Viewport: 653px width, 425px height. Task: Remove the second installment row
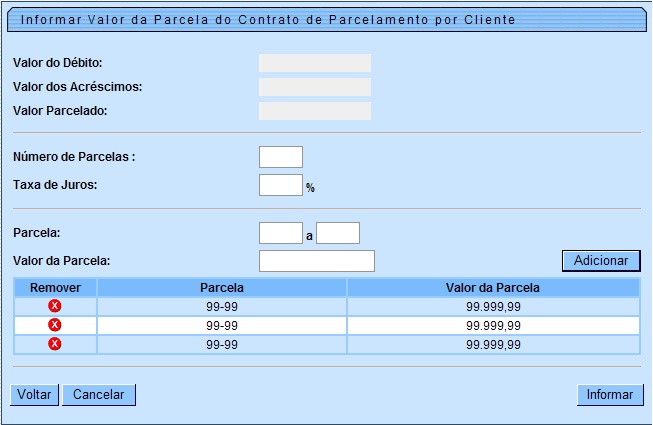55,325
